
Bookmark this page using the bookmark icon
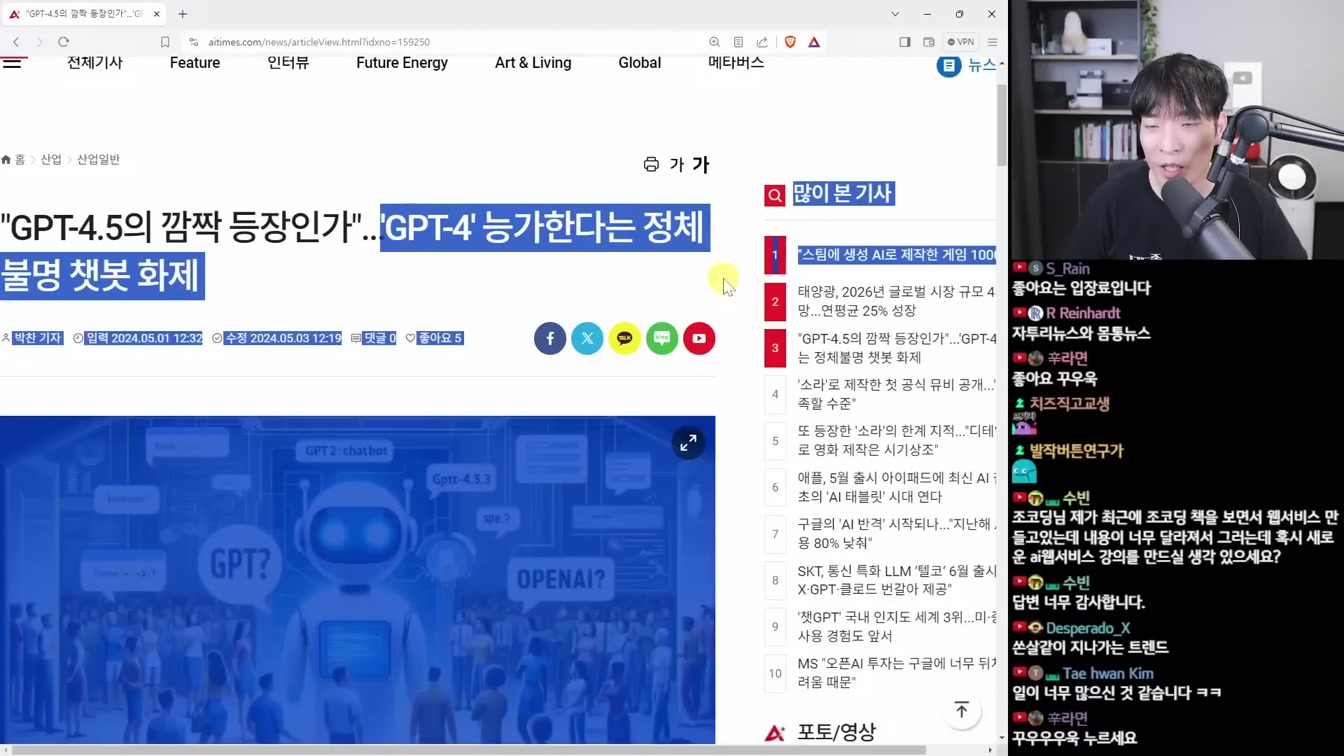[165, 42]
